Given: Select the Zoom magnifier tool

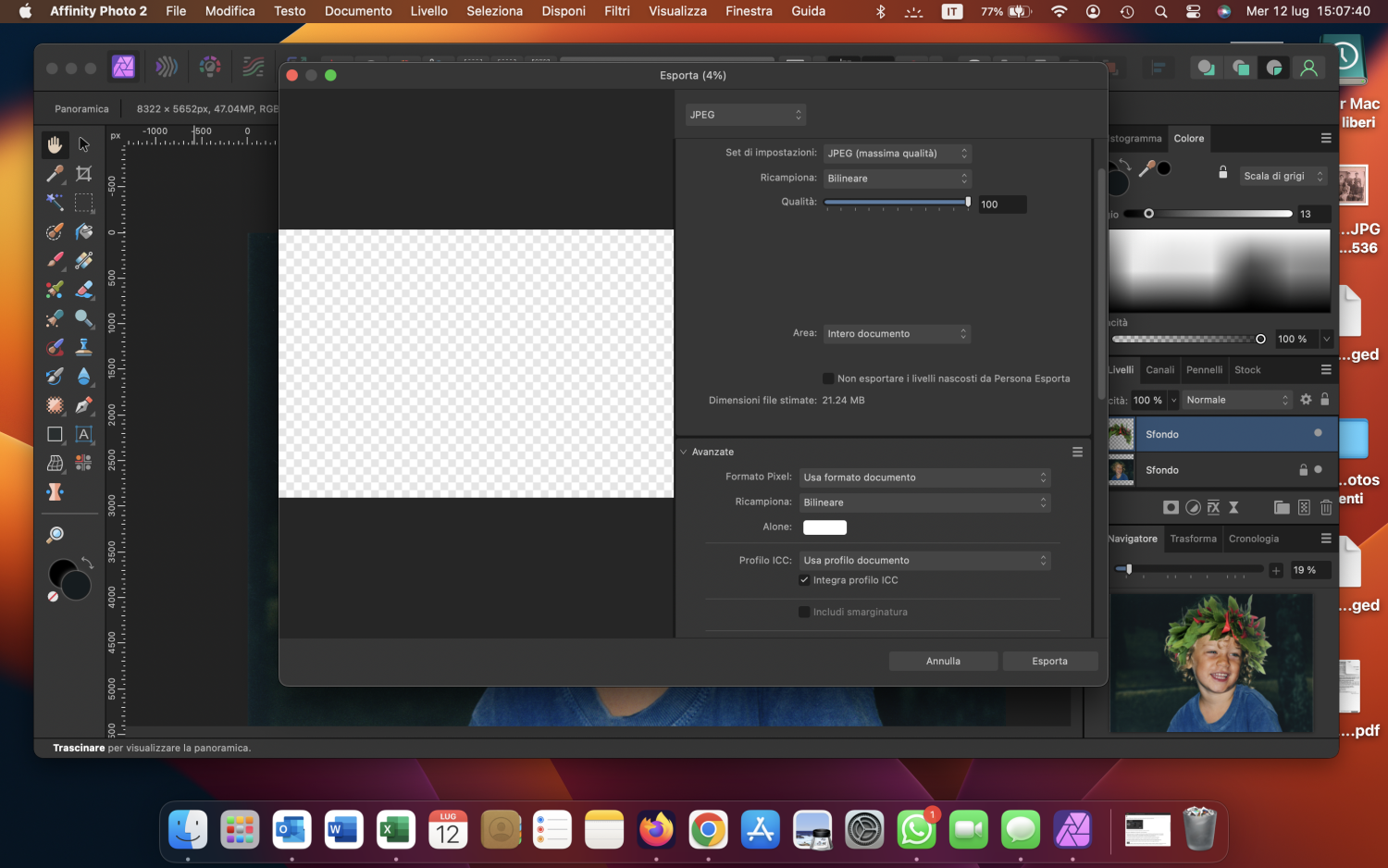Looking at the screenshot, I should tap(56, 535).
